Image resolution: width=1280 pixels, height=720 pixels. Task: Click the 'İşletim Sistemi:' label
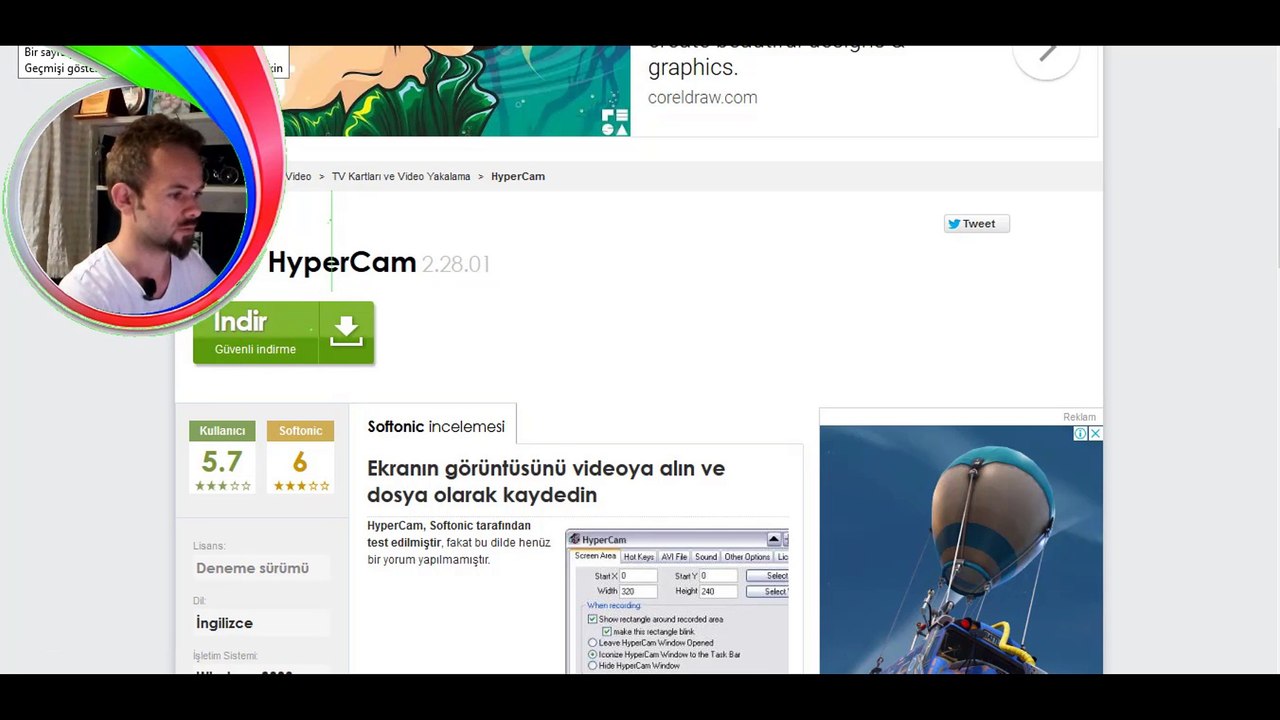pyautogui.click(x=225, y=656)
